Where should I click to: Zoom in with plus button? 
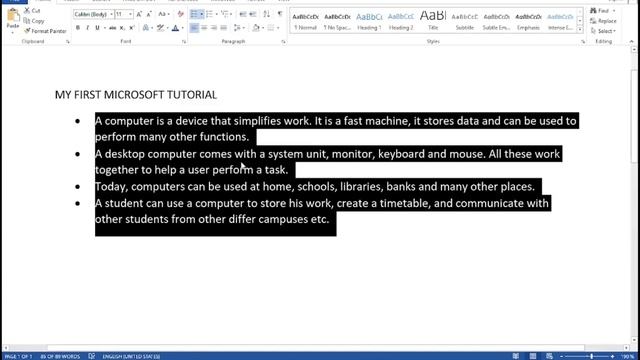[612, 356]
